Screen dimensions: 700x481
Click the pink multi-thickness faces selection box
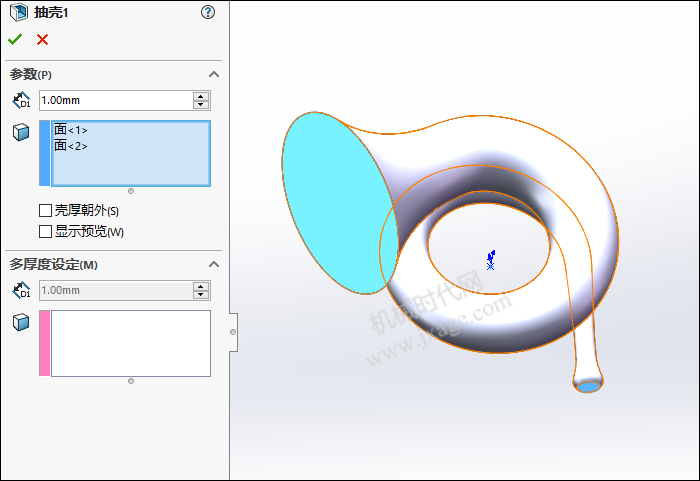tap(130, 343)
